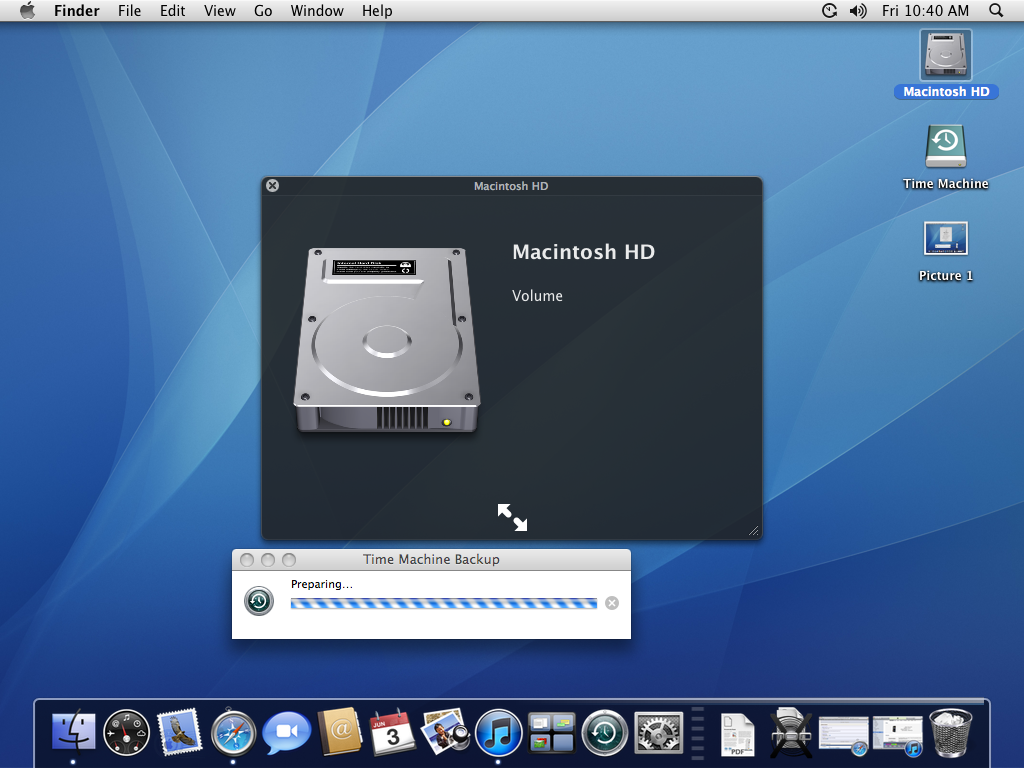Click the Time Machine Backup window title
This screenshot has height=768, width=1024.
click(431, 559)
